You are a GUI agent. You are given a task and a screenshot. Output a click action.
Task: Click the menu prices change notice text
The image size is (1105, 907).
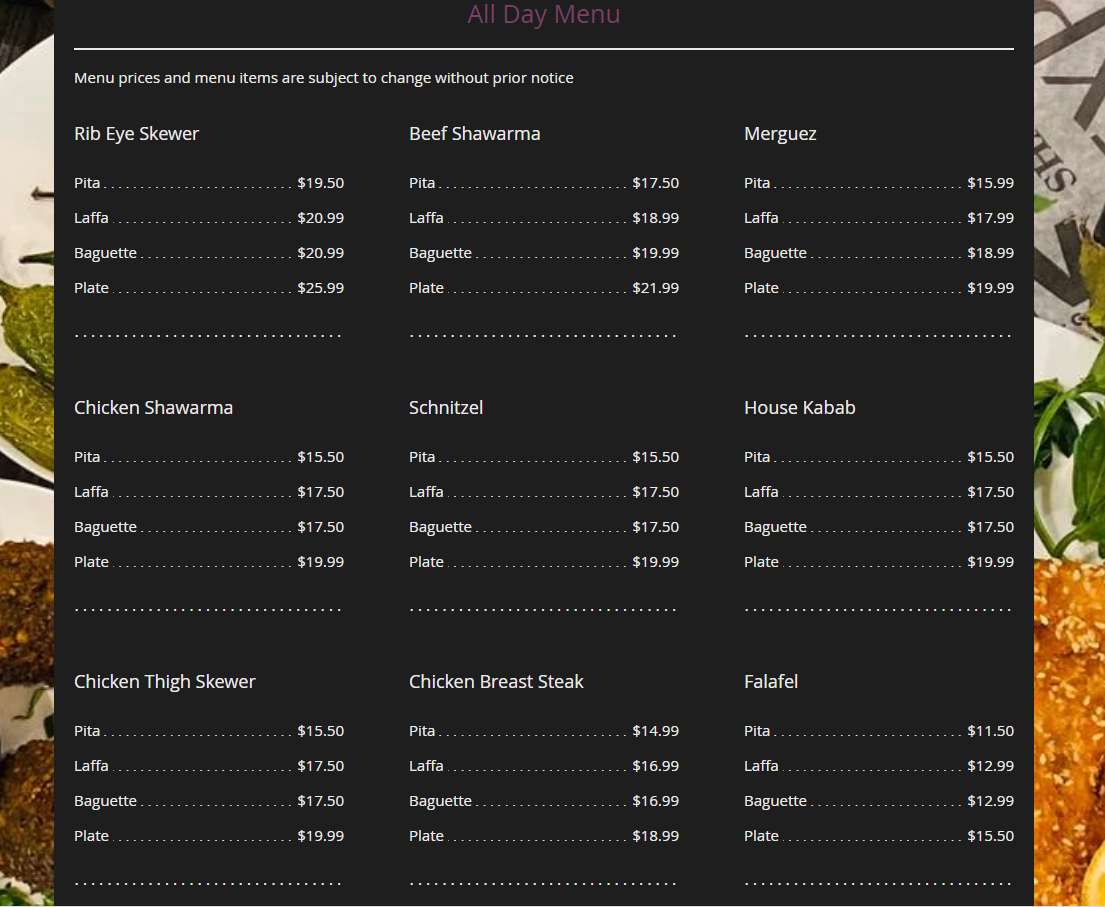pos(323,78)
